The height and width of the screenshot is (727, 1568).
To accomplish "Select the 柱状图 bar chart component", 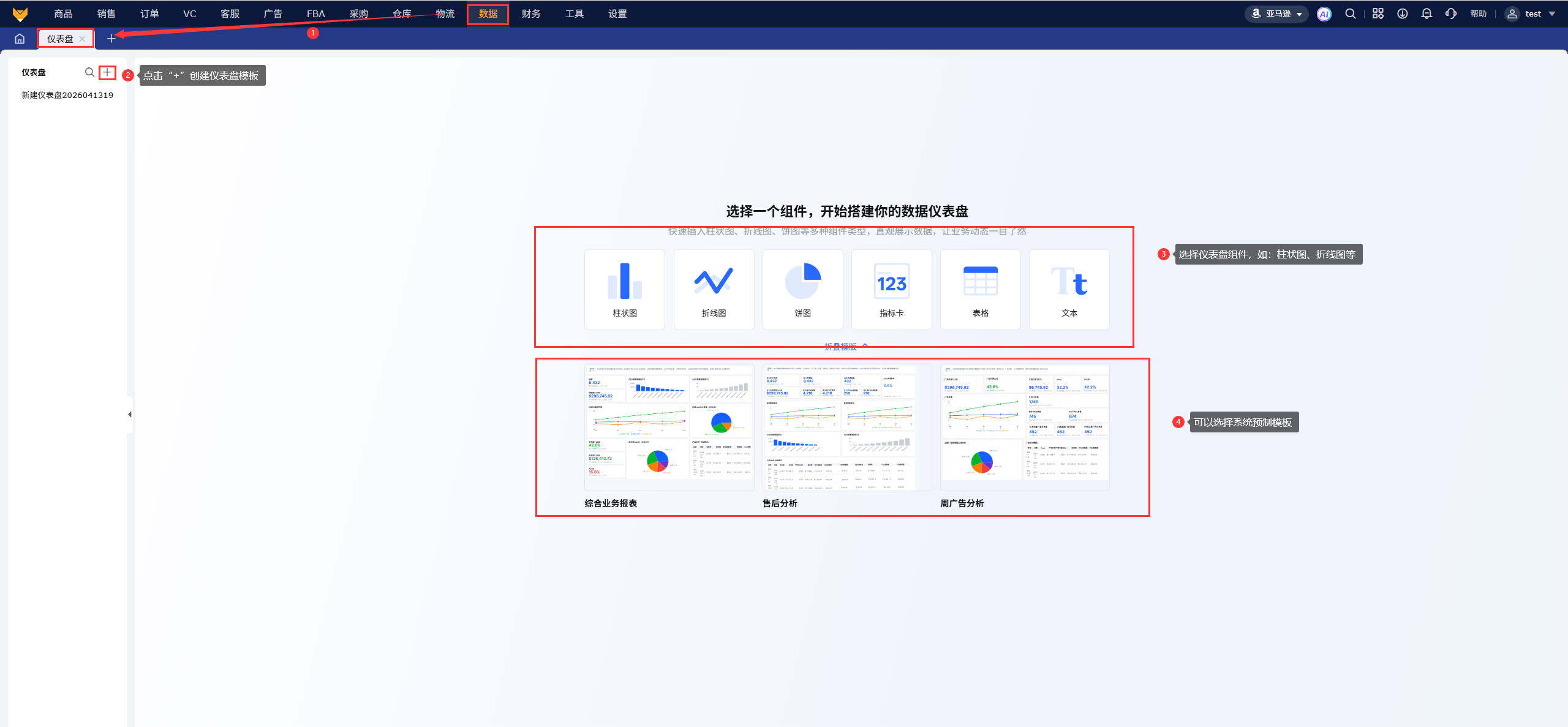I will (x=624, y=289).
